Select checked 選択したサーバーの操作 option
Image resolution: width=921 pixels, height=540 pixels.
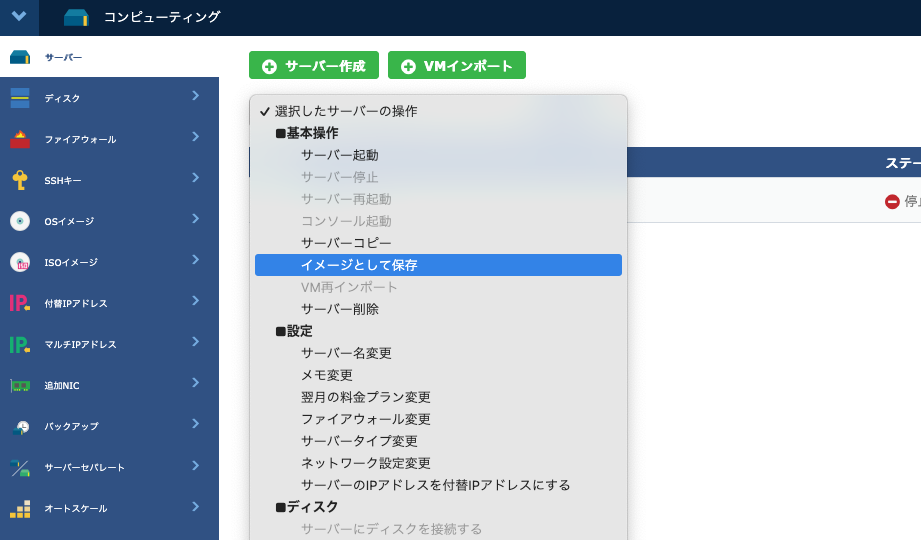[438, 111]
